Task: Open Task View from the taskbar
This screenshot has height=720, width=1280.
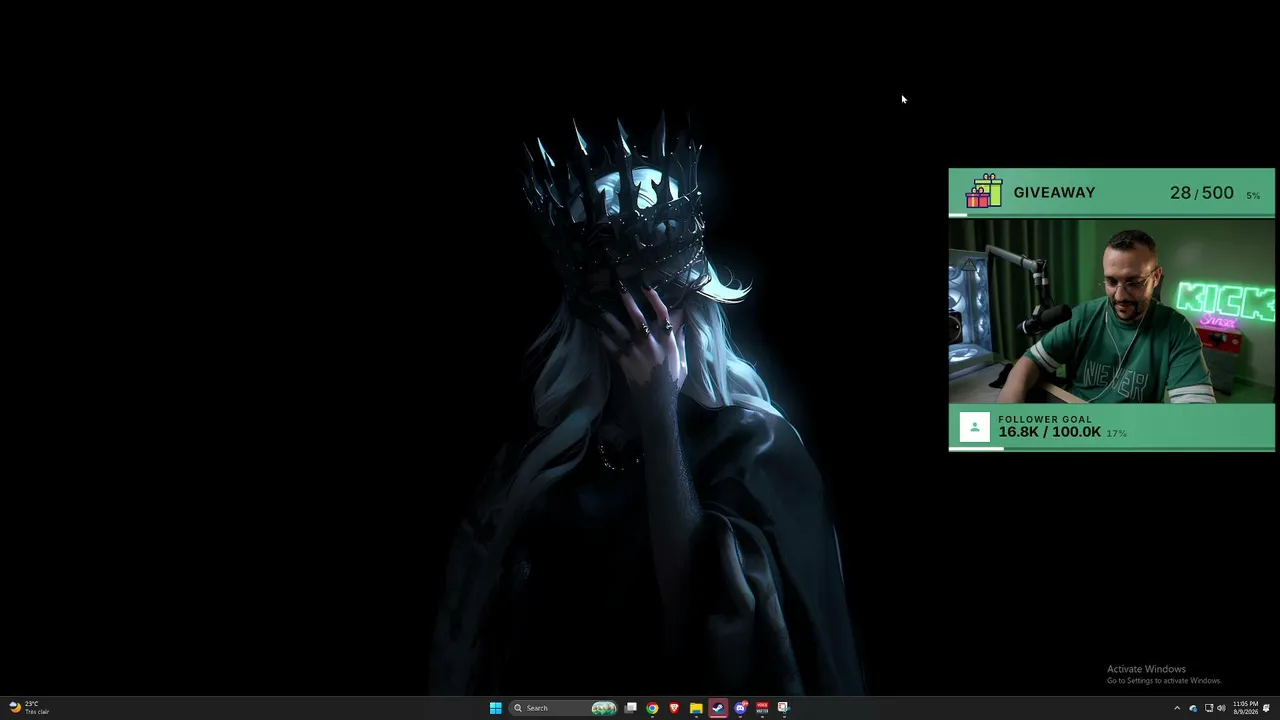Action: pyautogui.click(x=631, y=708)
